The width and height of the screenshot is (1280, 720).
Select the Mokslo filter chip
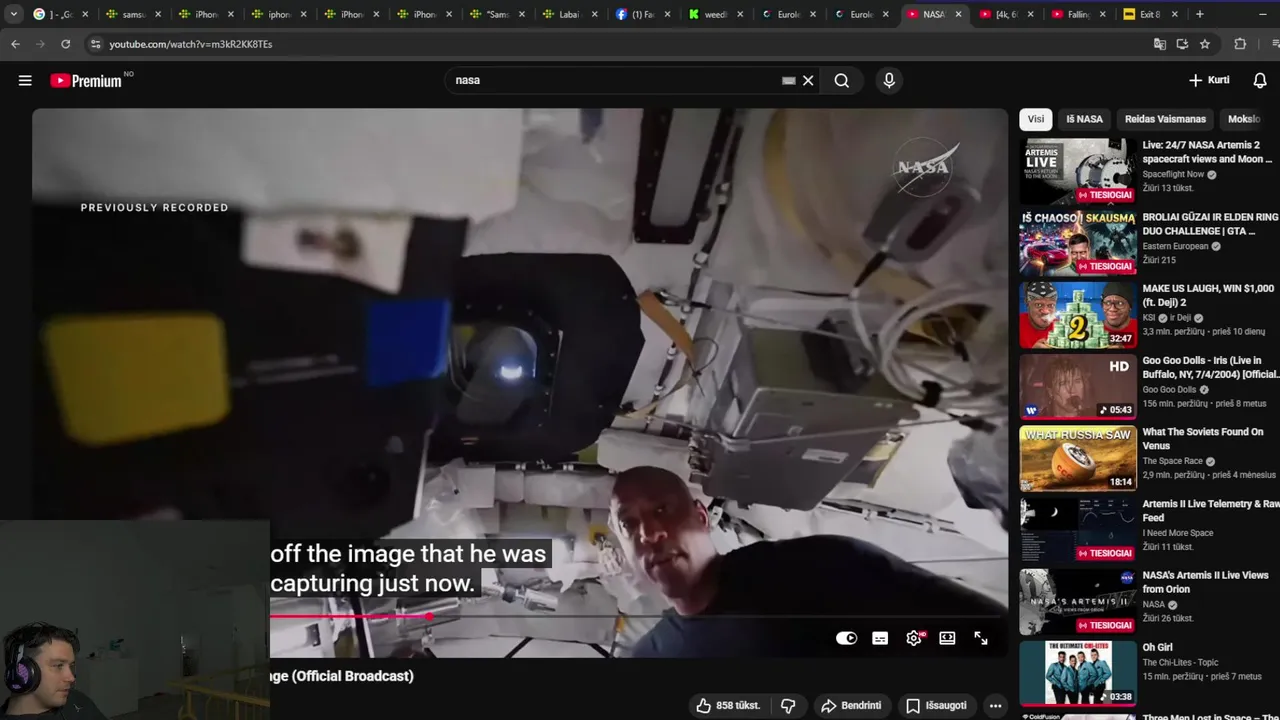point(1244,119)
